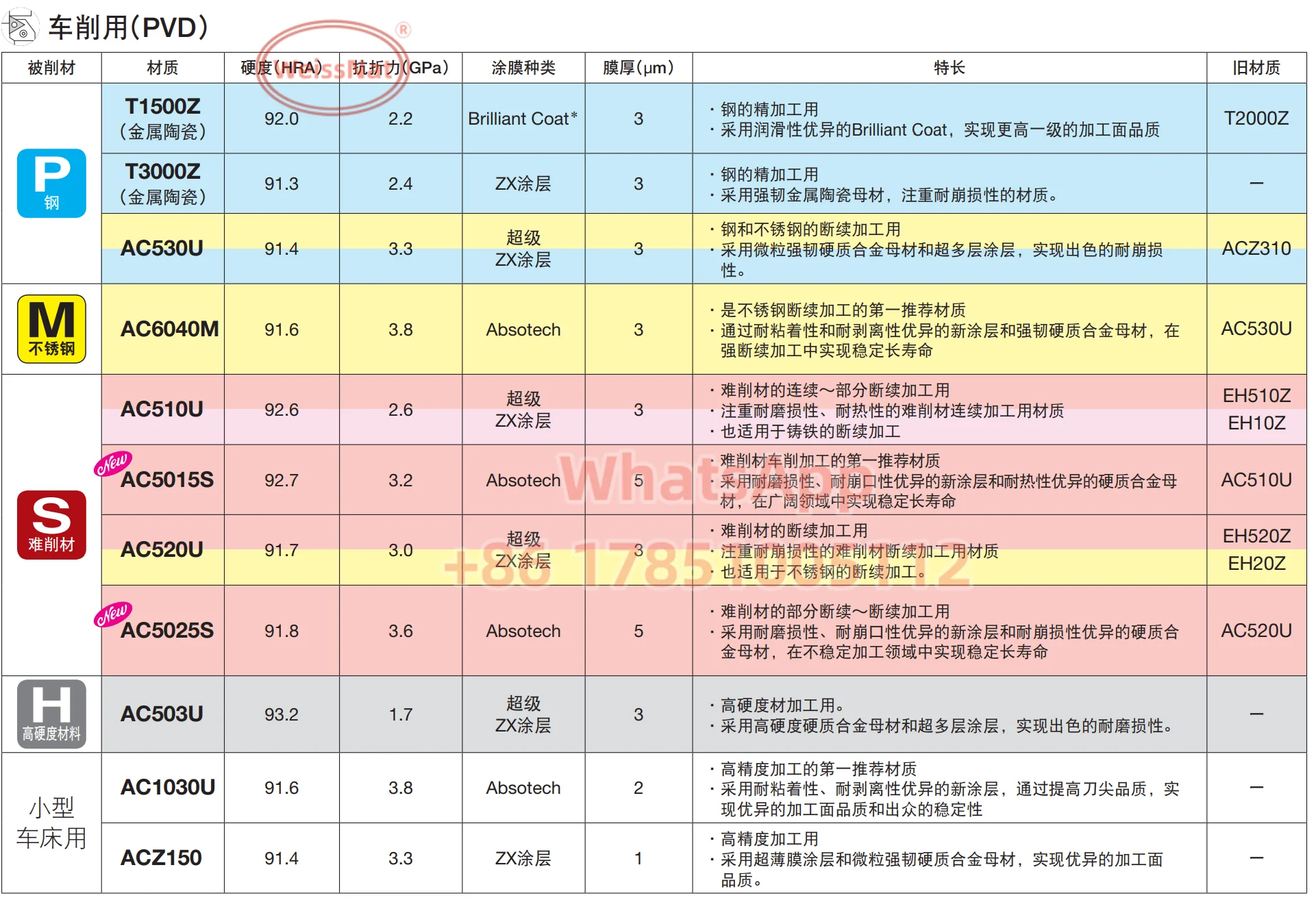Screen dimensions: 1316x900
Task: Click hardness value 92.6 for AC510U
Action: click(282, 410)
